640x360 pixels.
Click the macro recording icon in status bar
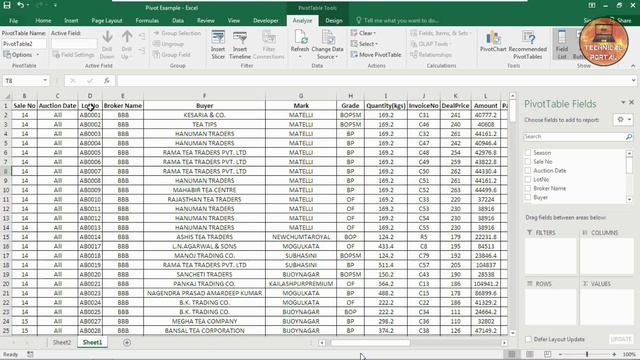click(x=30, y=354)
